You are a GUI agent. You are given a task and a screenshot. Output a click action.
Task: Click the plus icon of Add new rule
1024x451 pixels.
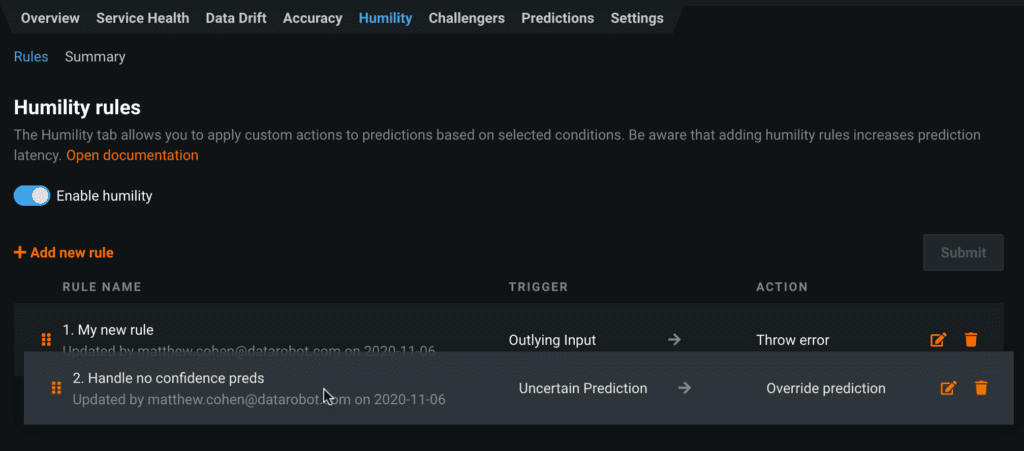click(x=20, y=252)
